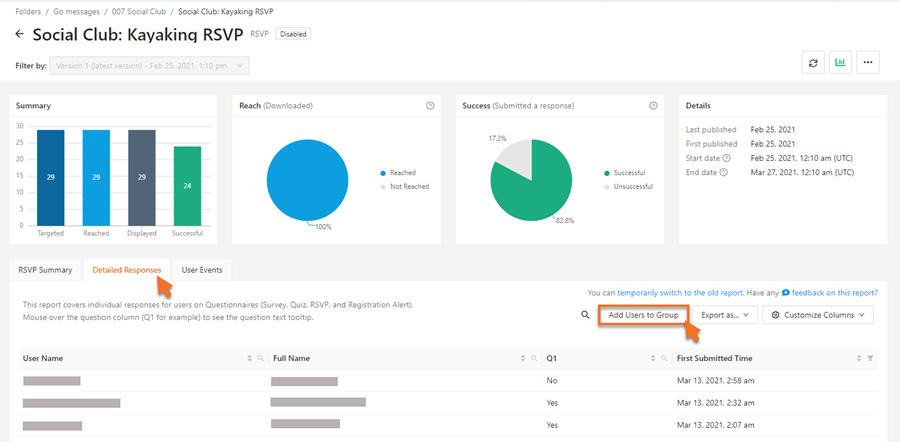This screenshot has width=900, height=442.
Task: Click the User Name column header
Action: coord(43,358)
